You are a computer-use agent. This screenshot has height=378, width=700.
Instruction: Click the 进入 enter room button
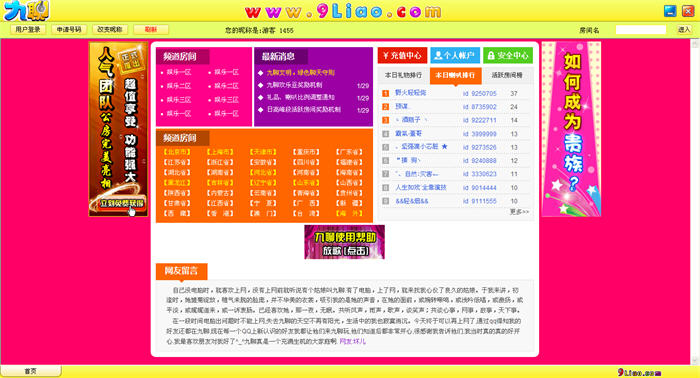click(684, 29)
